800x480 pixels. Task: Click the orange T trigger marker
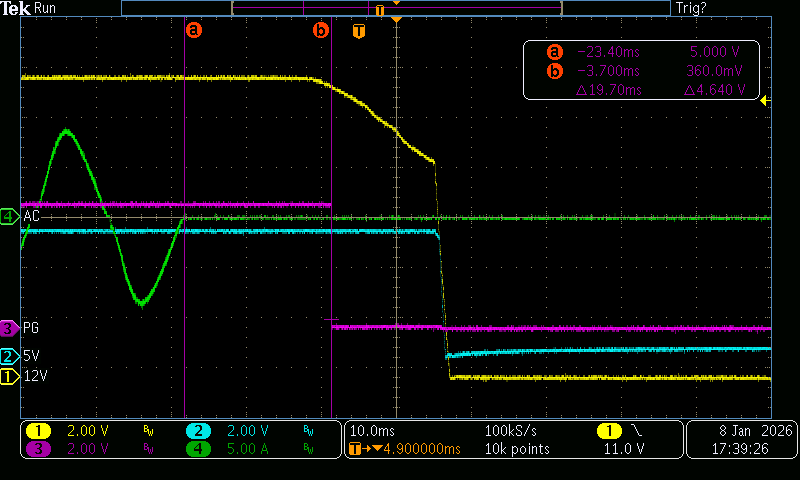coord(359,31)
